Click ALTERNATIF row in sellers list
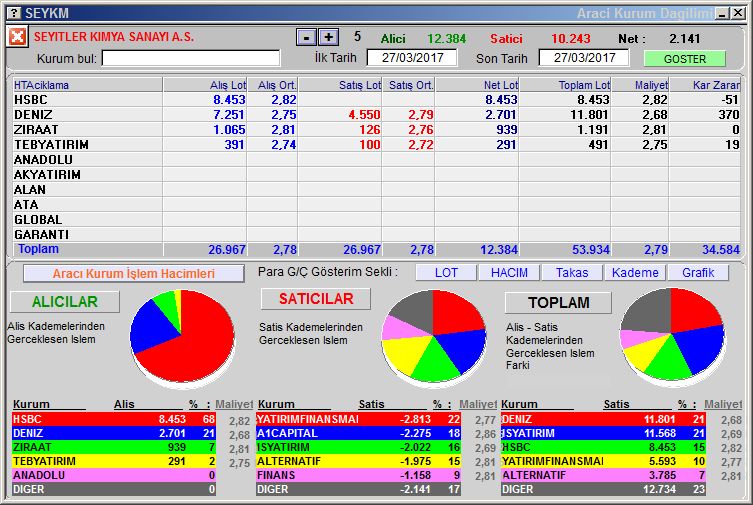The height and width of the screenshot is (505, 753). coord(358,461)
